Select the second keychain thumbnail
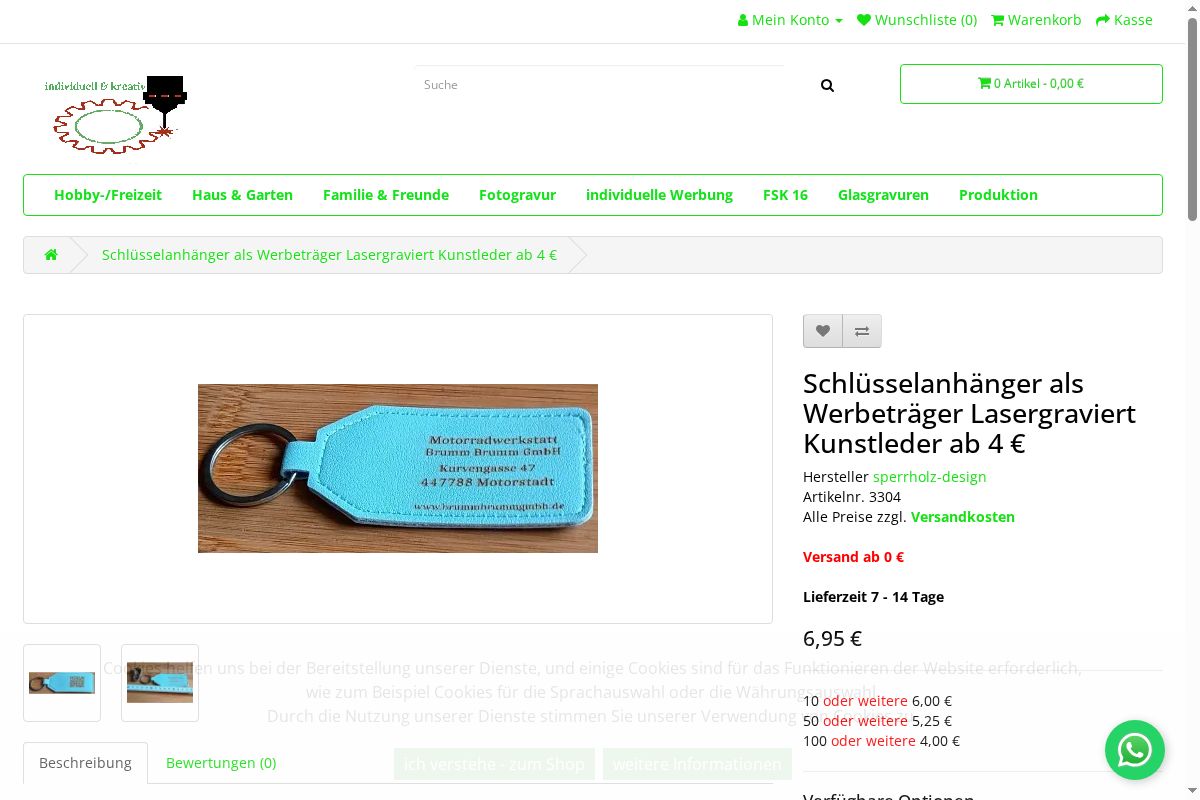Image resolution: width=1200 pixels, height=800 pixels. tap(160, 683)
